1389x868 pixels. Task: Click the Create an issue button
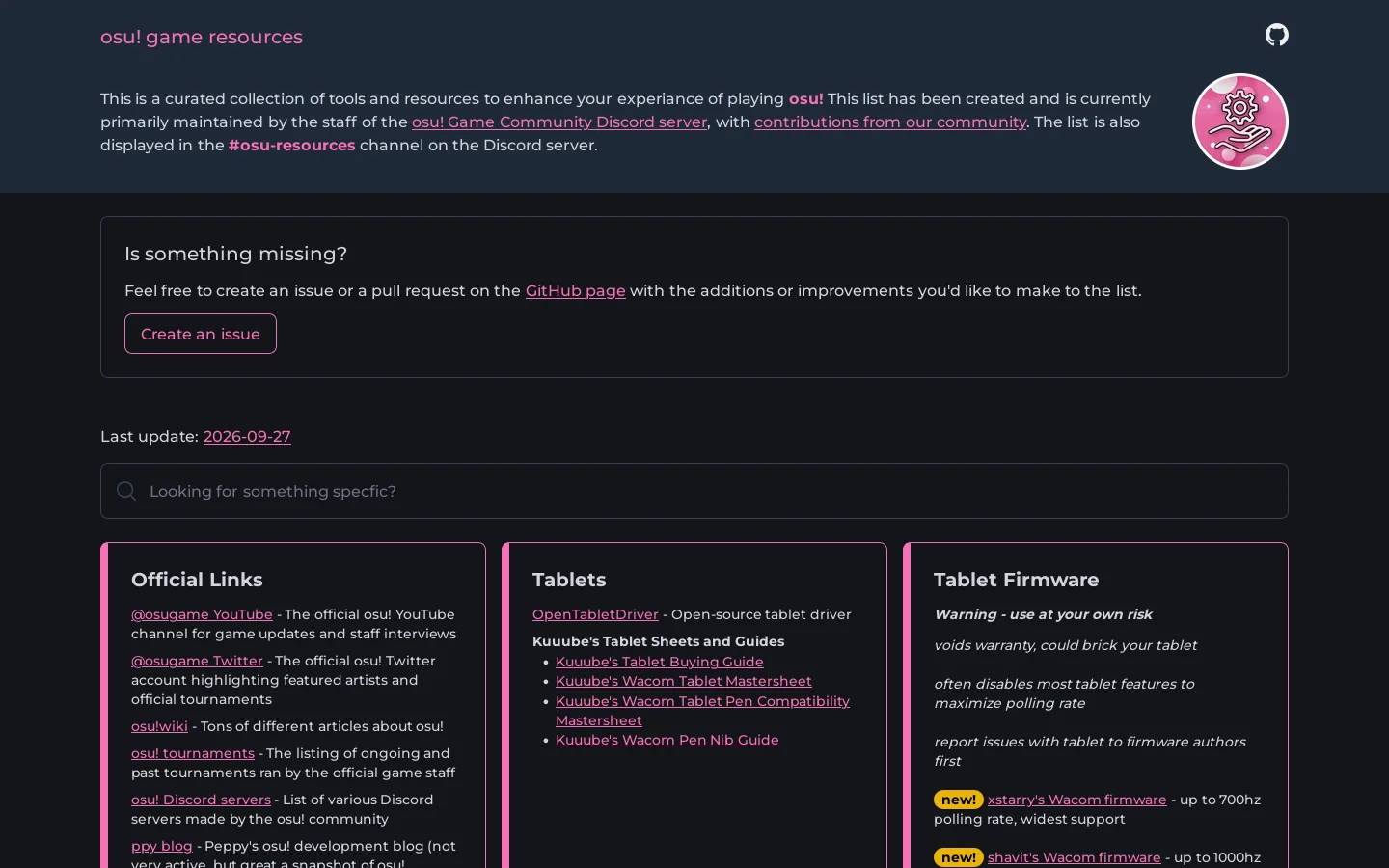click(201, 334)
